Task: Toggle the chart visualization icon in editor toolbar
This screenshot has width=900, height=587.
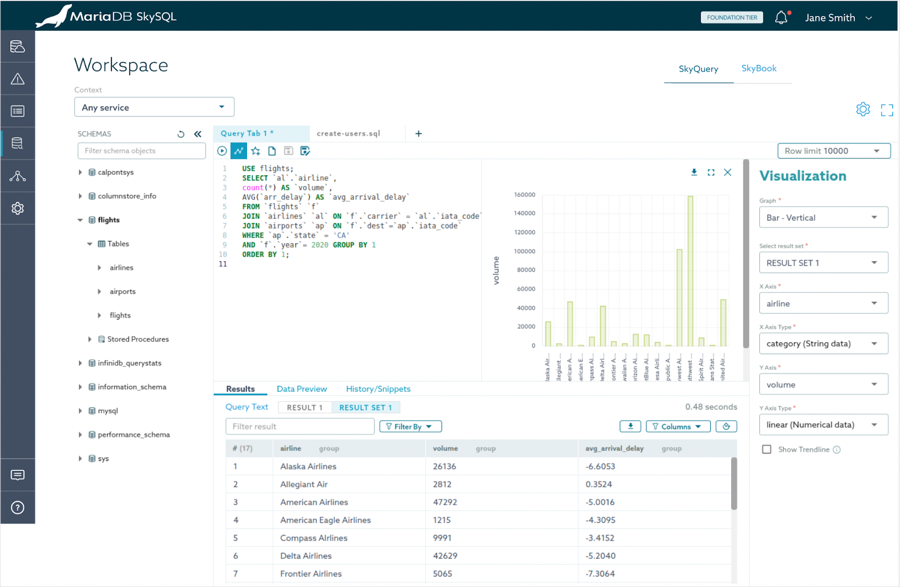Action: (238, 151)
